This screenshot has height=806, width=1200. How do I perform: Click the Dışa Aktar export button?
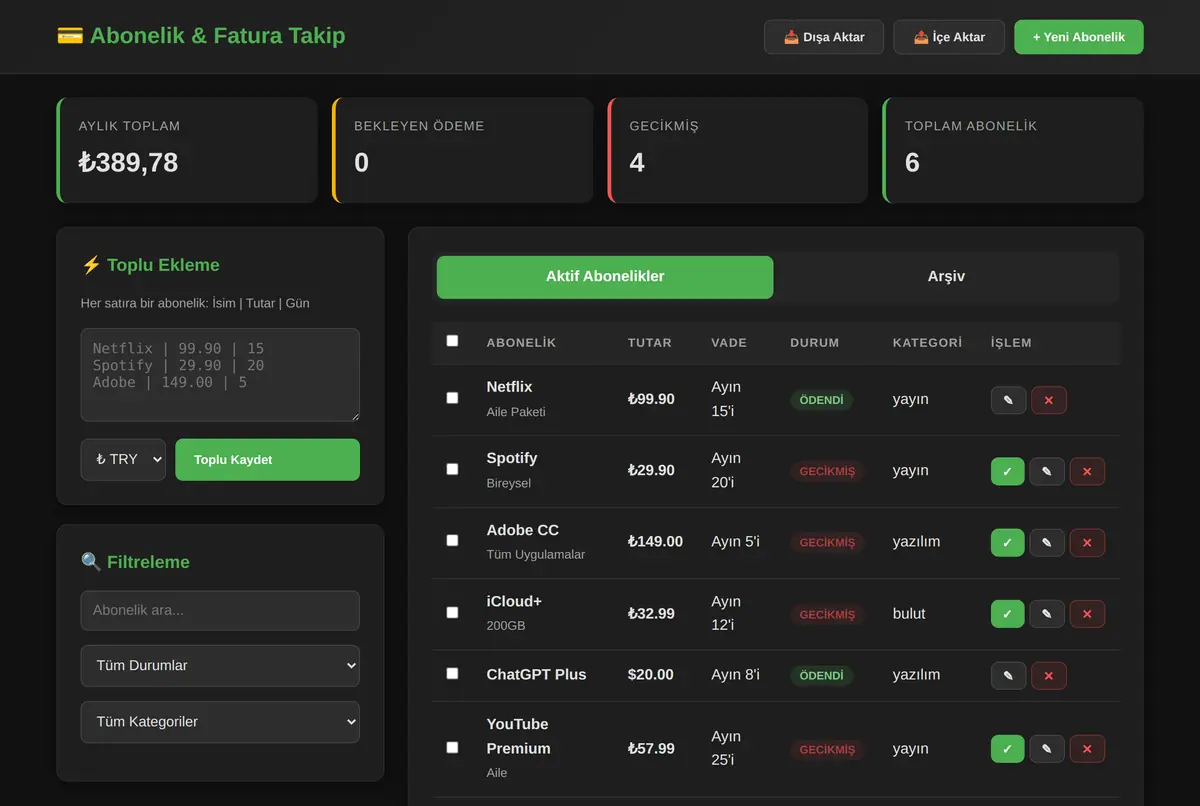(824, 37)
